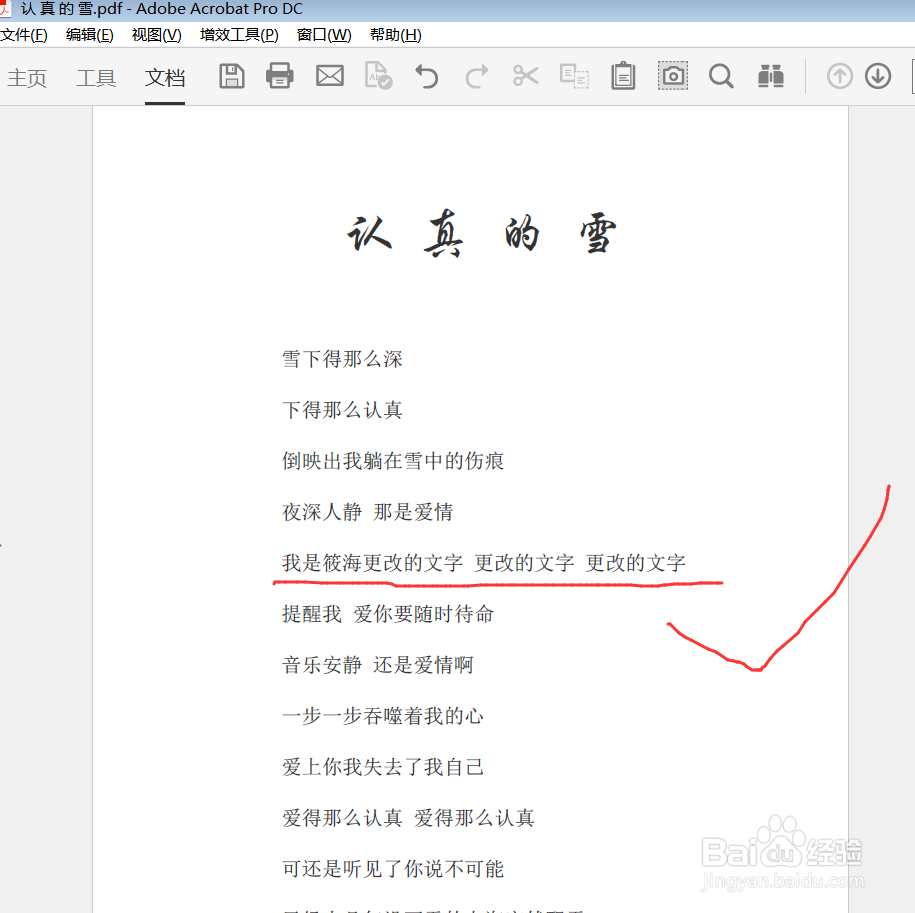Click the line 倒映出我躺在雪中的伤痕
915x913 pixels.
pos(393,461)
